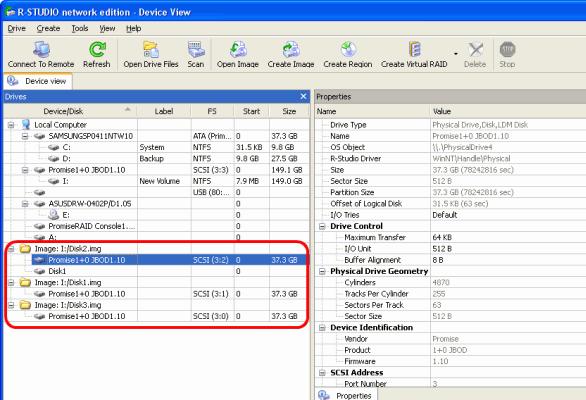This screenshot has height=400, width=586.
Task: Select the Properties tab at the bottom
Action: (347, 395)
